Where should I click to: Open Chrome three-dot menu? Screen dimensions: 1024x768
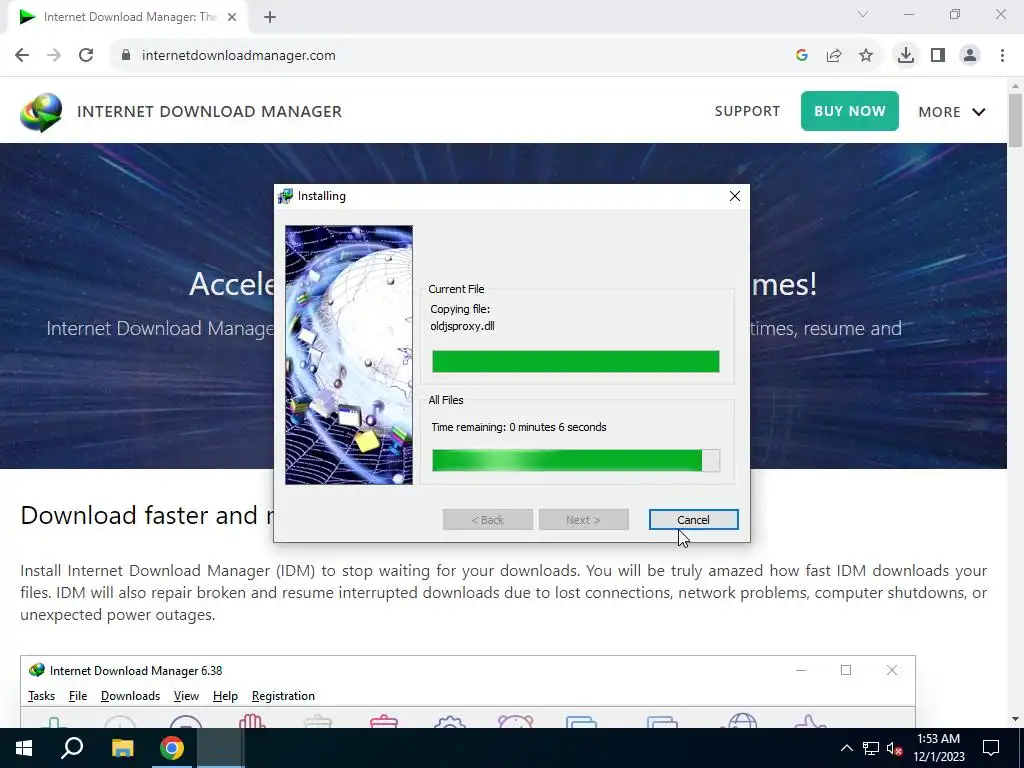click(1002, 56)
